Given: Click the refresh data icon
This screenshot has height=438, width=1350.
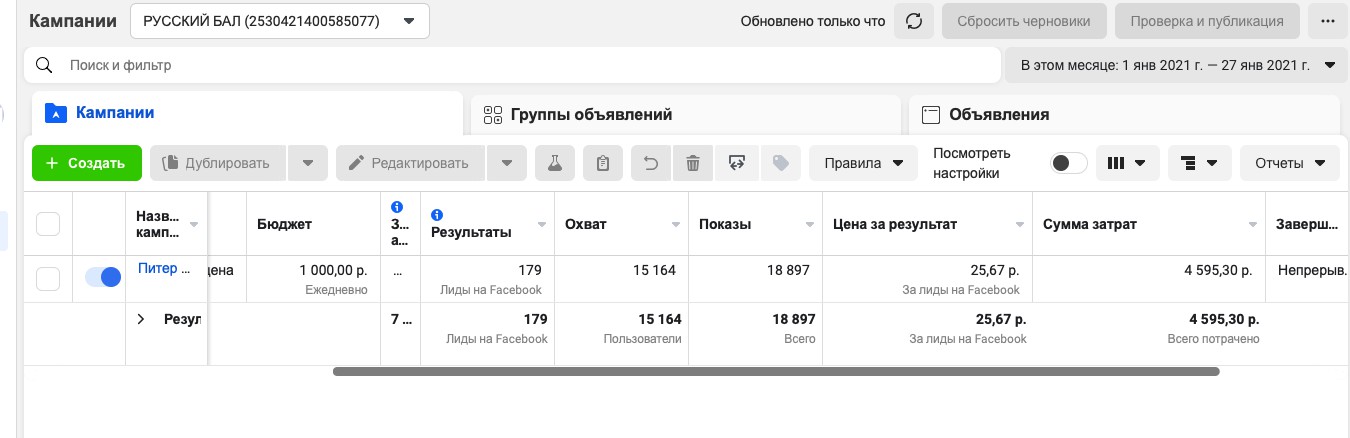Looking at the screenshot, I should [913, 21].
